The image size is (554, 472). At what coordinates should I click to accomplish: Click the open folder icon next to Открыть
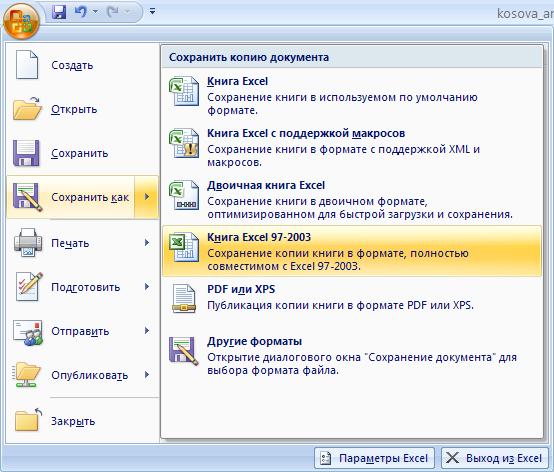[x=27, y=109]
